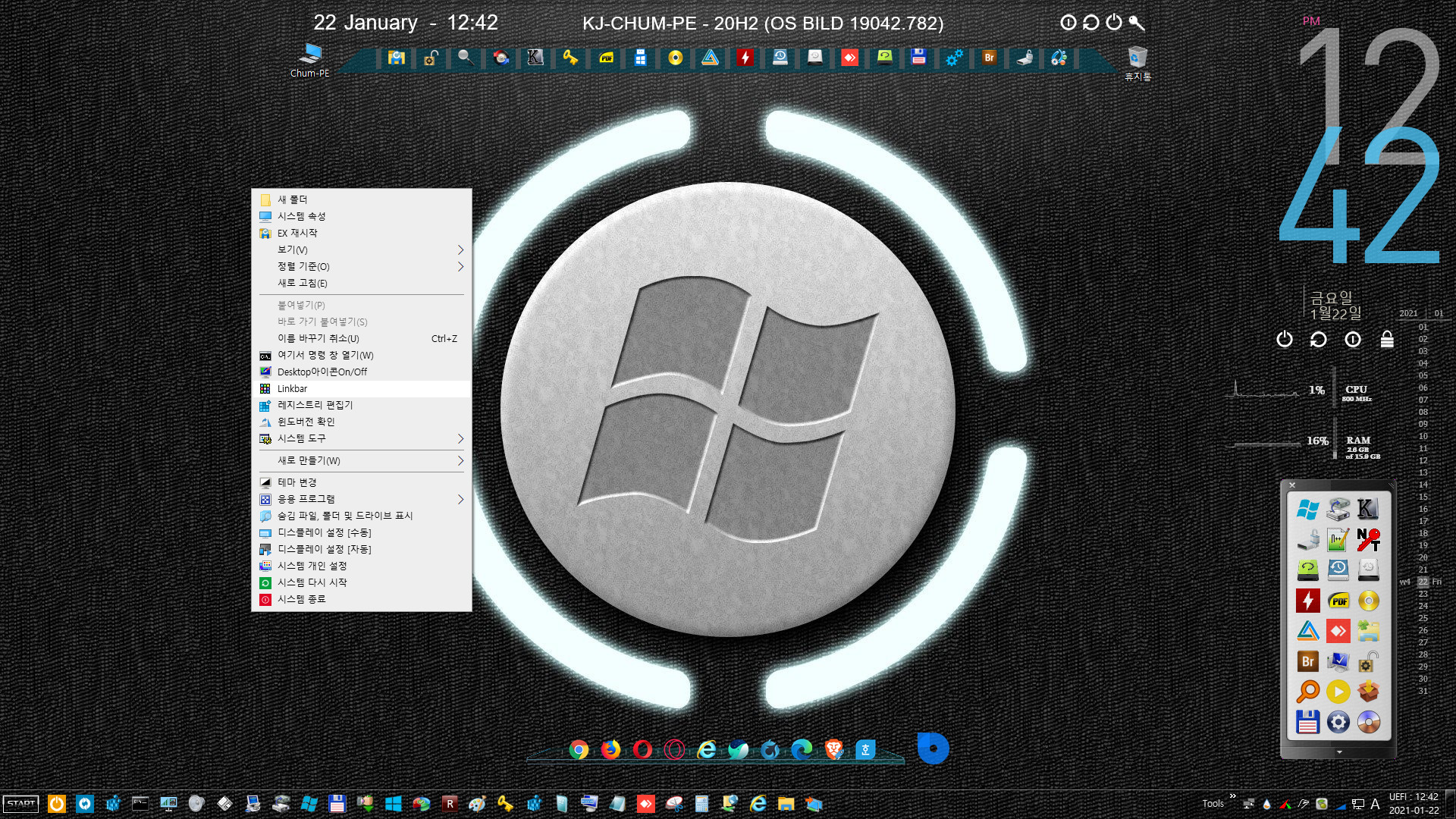Image resolution: width=1456 pixels, height=819 pixels.
Task: Expand the launcher panel bottom arrow
Action: pos(1339,752)
